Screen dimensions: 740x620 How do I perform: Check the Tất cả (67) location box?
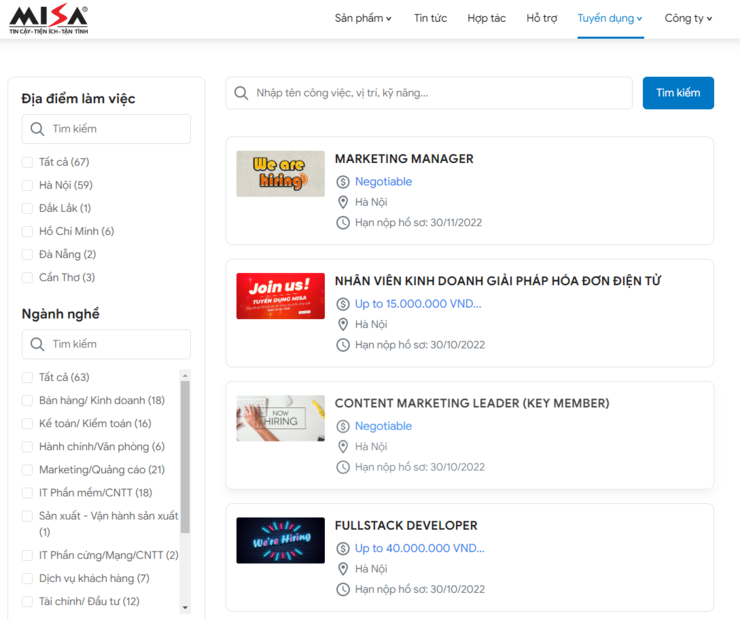pos(27,162)
